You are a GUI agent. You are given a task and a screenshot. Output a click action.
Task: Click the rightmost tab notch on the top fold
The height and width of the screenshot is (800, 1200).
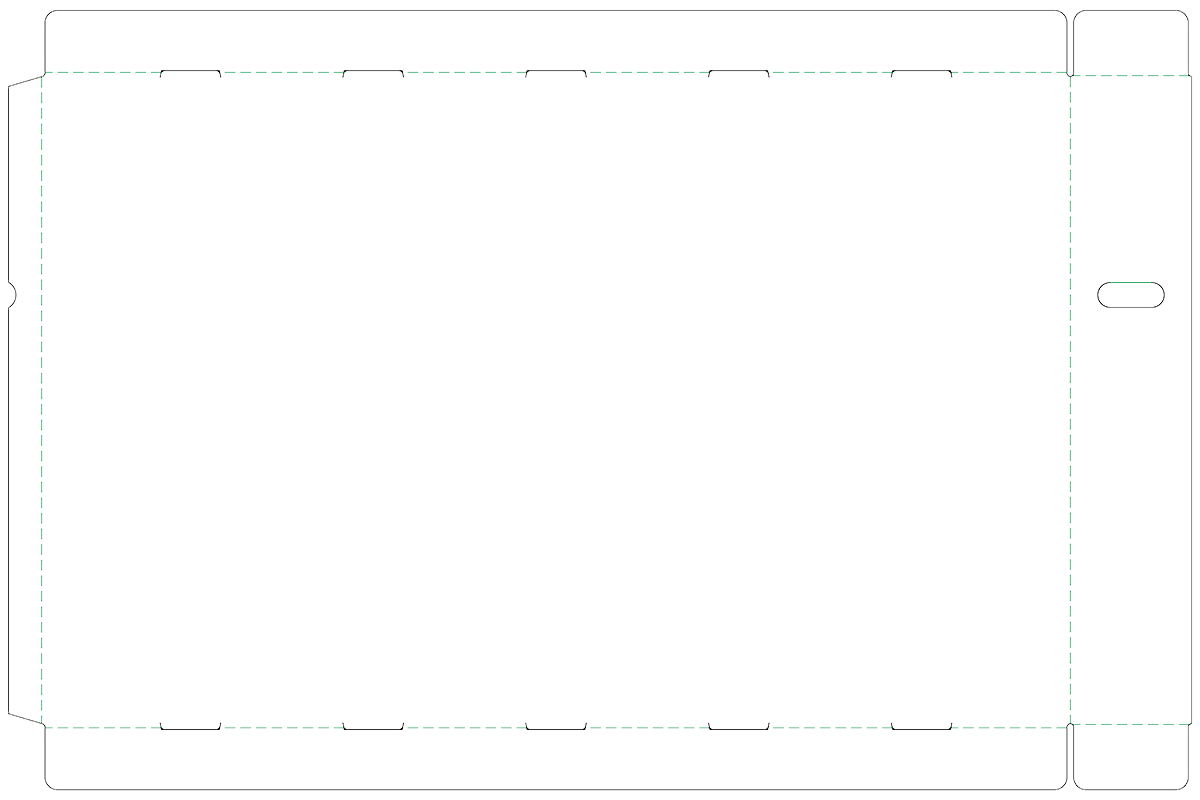click(x=921, y=73)
